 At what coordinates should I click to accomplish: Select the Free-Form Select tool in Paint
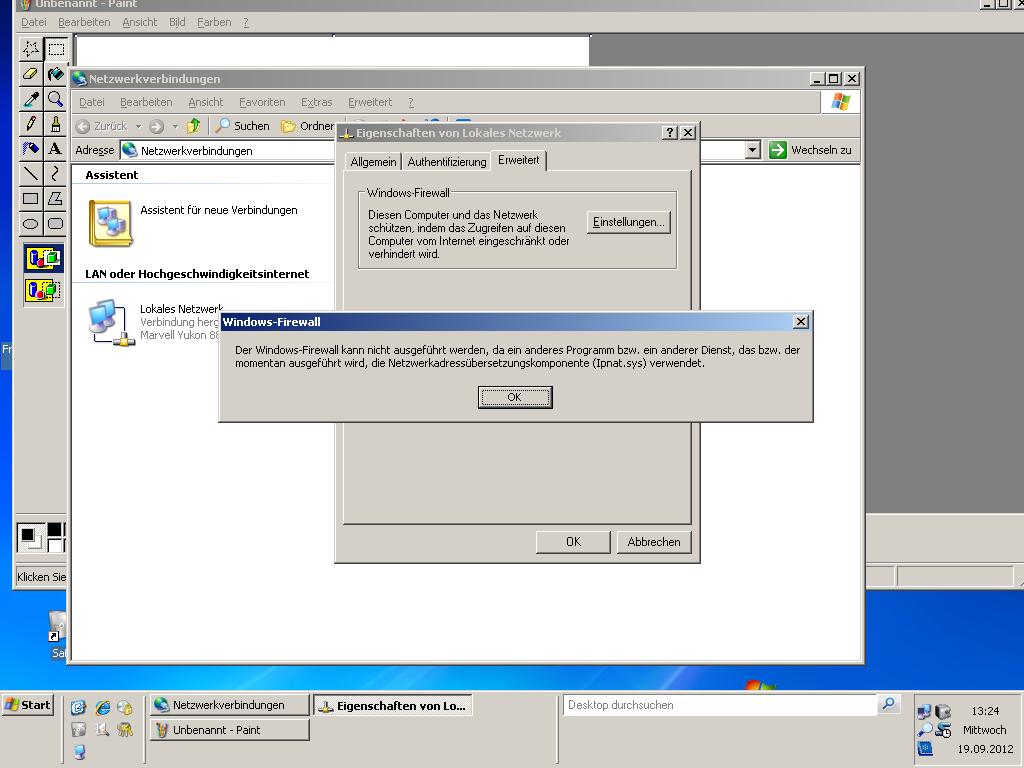[31, 49]
